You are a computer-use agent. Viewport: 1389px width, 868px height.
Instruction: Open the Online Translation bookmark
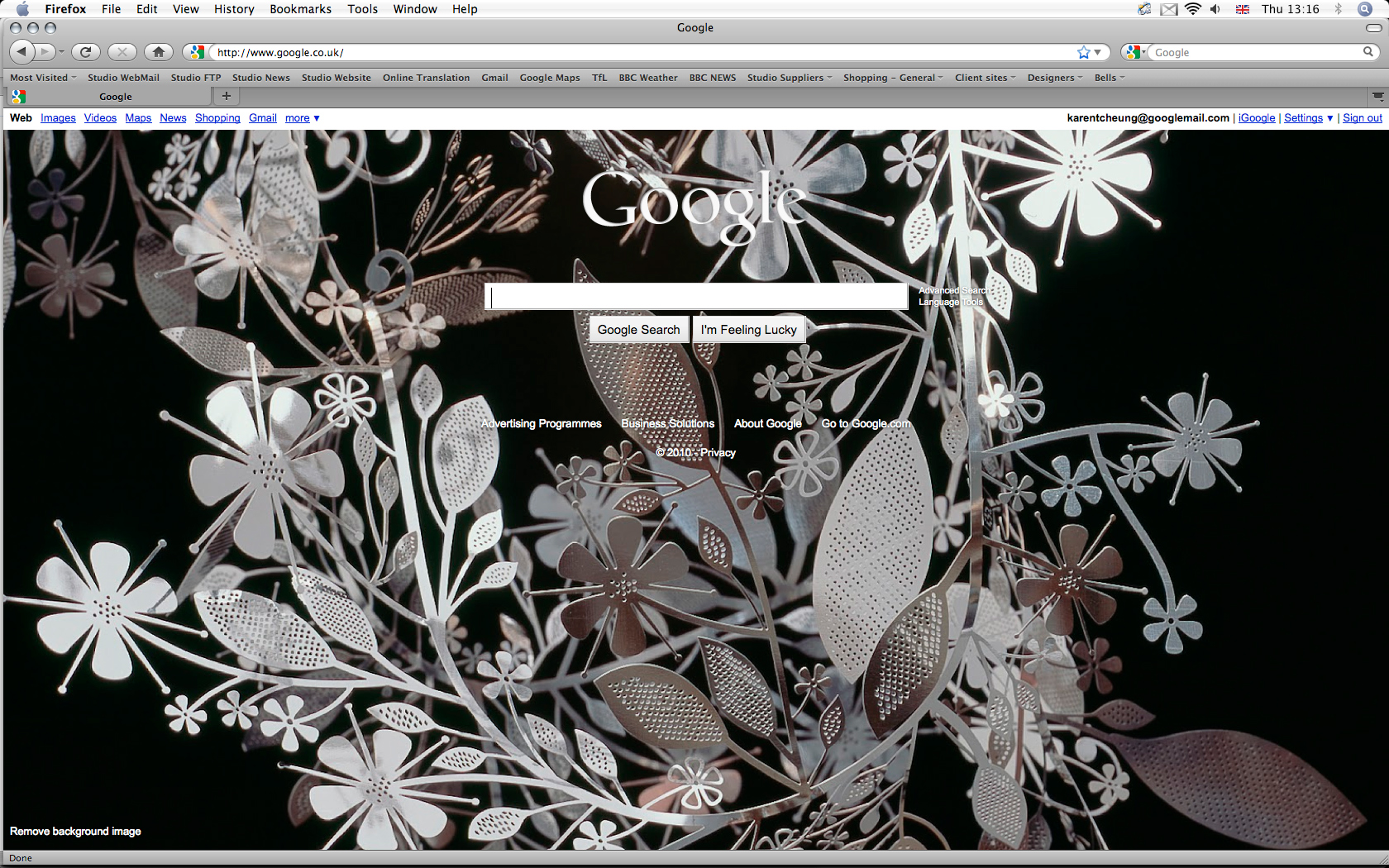[x=426, y=78]
